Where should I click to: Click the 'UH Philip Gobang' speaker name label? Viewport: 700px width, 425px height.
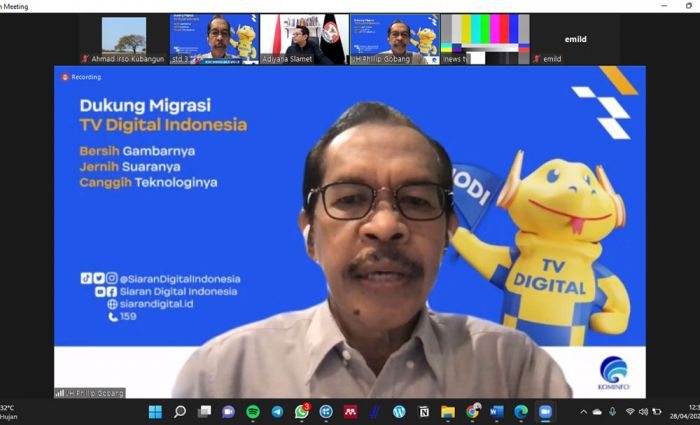[95, 393]
